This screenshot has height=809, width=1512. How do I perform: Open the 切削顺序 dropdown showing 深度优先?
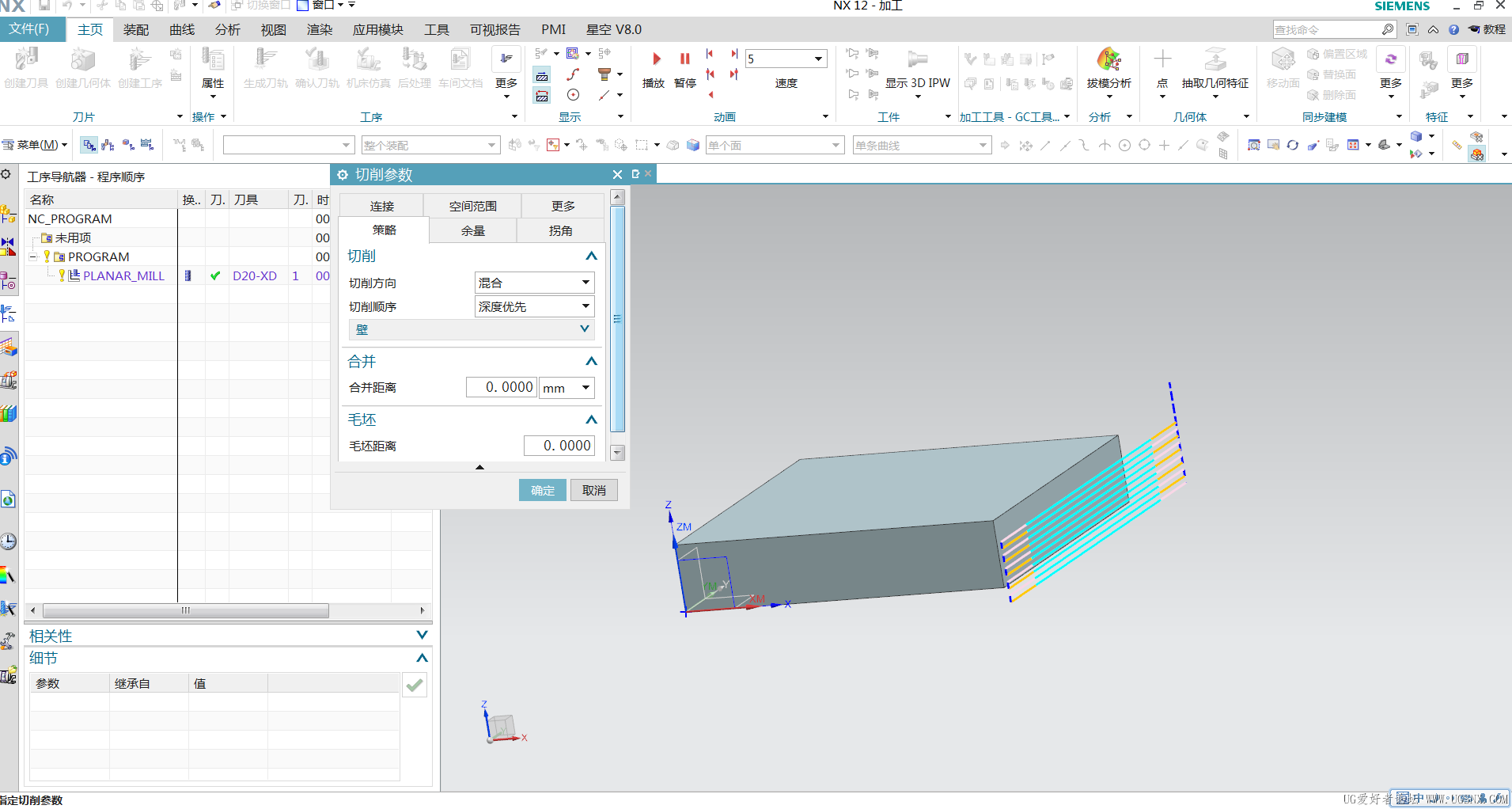534,306
